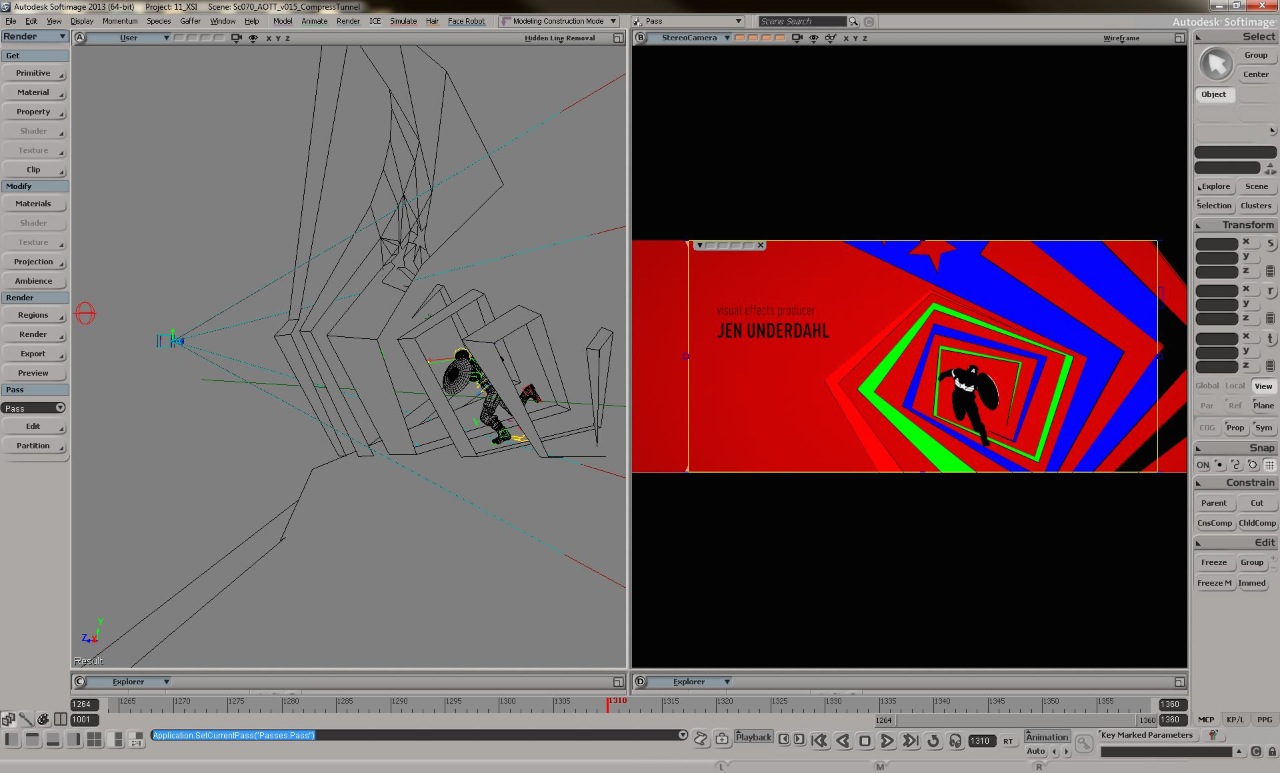The image size is (1280, 773).
Task: Toggle loop playback icon
Action: pos(933,741)
